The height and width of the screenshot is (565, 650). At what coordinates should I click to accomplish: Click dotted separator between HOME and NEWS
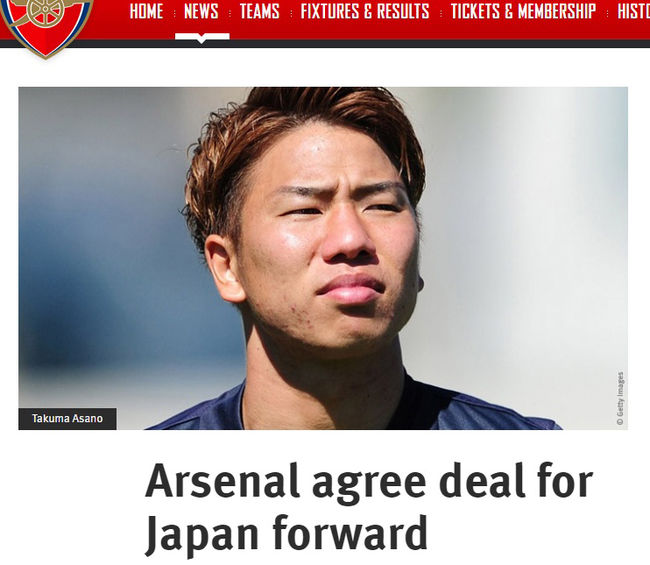coord(174,14)
